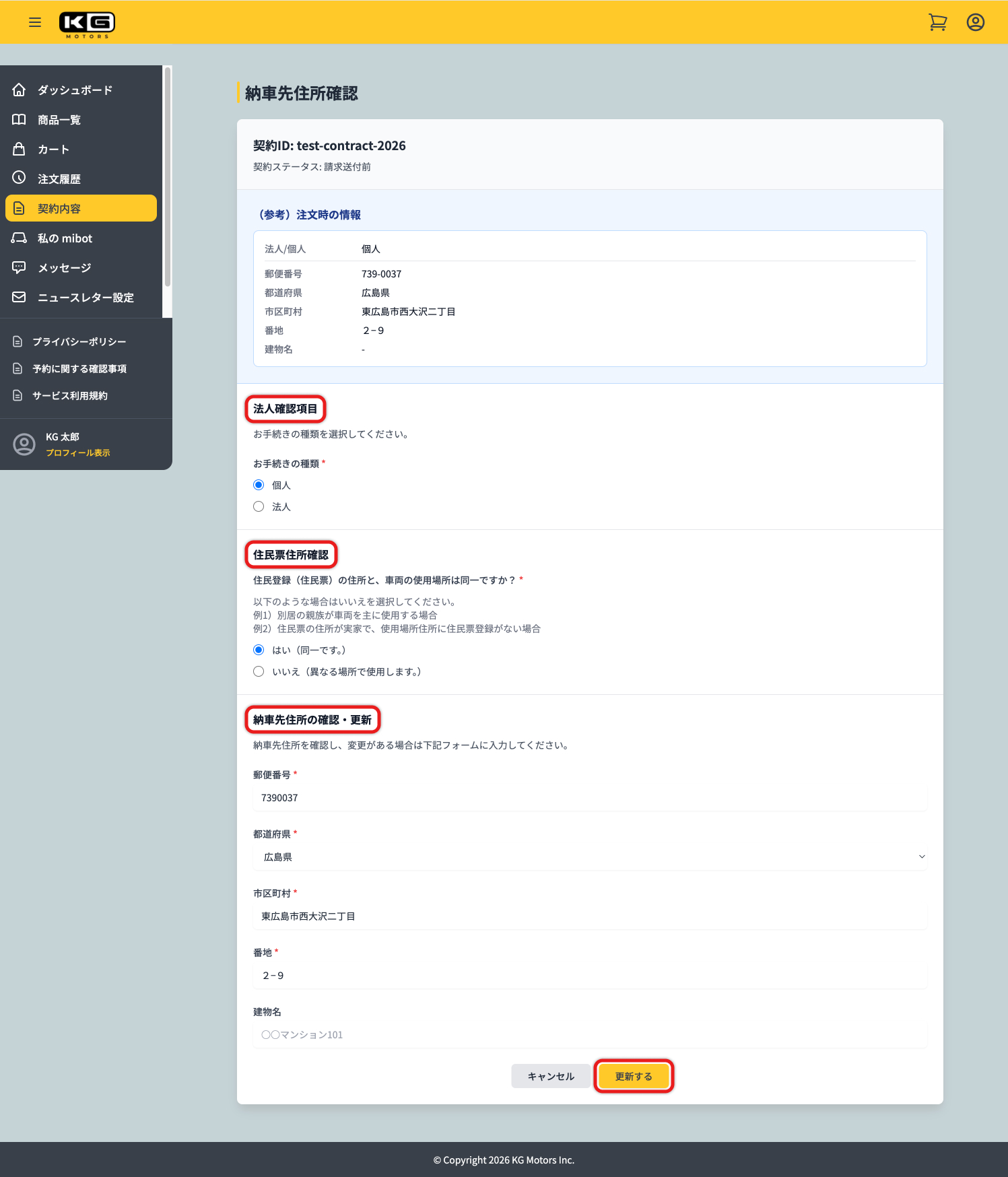Viewport: 1008px width, 1177px height.
Task: Open the shopping cart icon in header
Action: click(937, 22)
